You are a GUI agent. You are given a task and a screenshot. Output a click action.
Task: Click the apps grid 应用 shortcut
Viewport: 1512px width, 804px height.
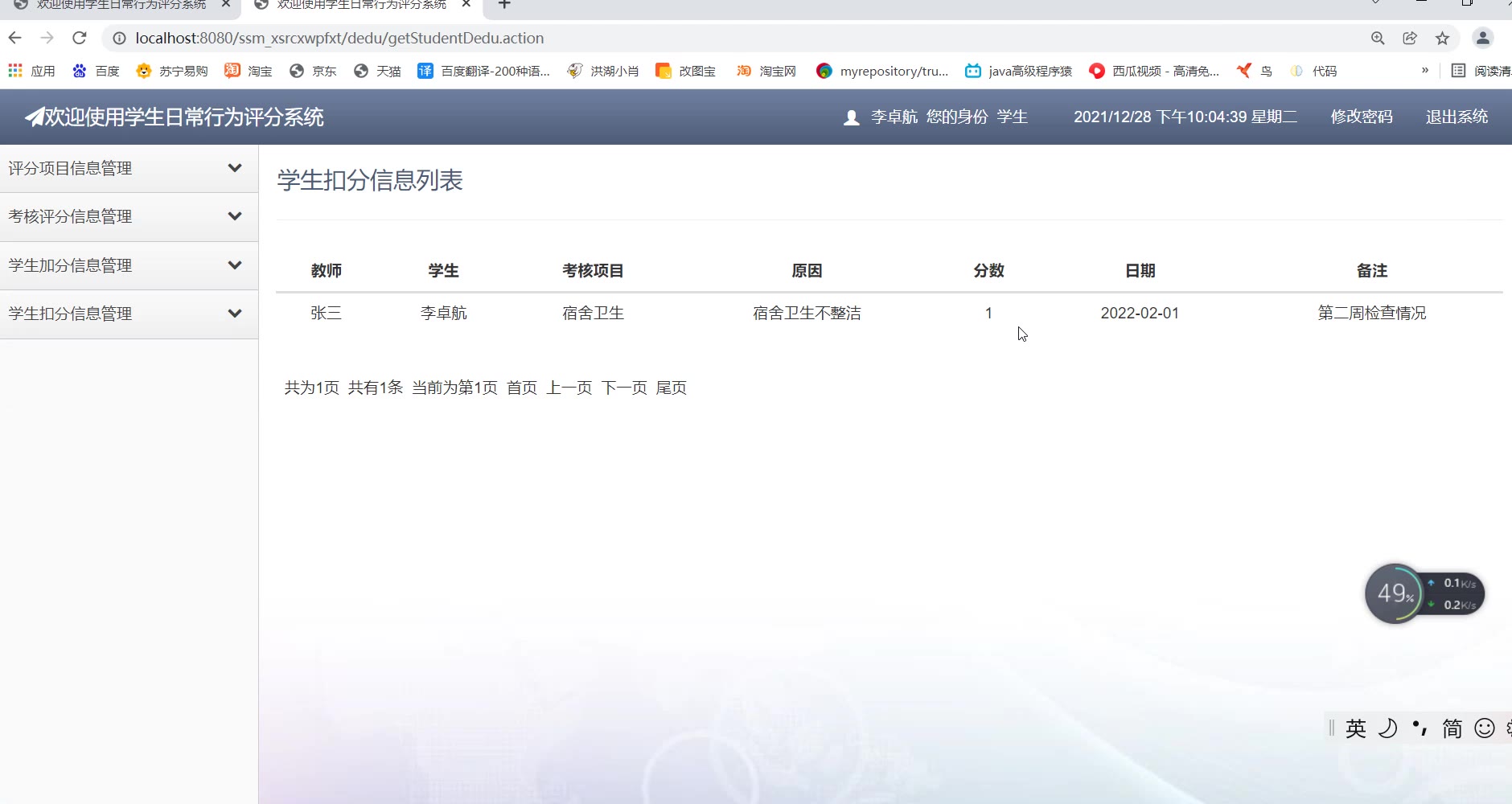coord(31,71)
